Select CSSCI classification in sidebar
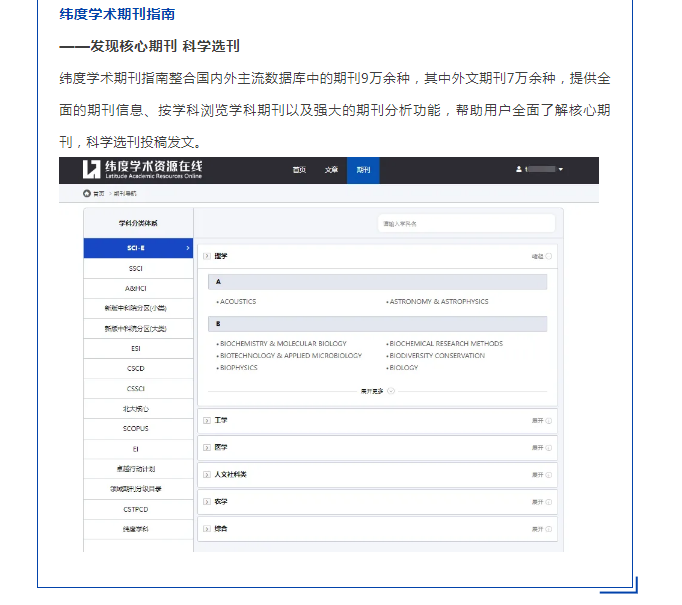Screen dimensions: 682x605 point(138,388)
